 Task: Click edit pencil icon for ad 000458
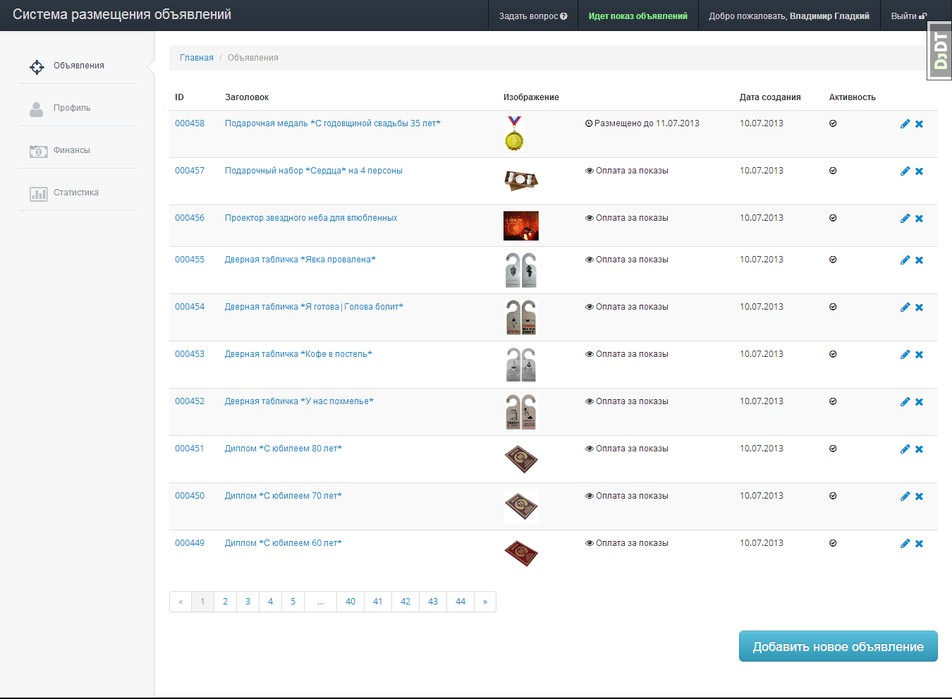coord(905,124)
